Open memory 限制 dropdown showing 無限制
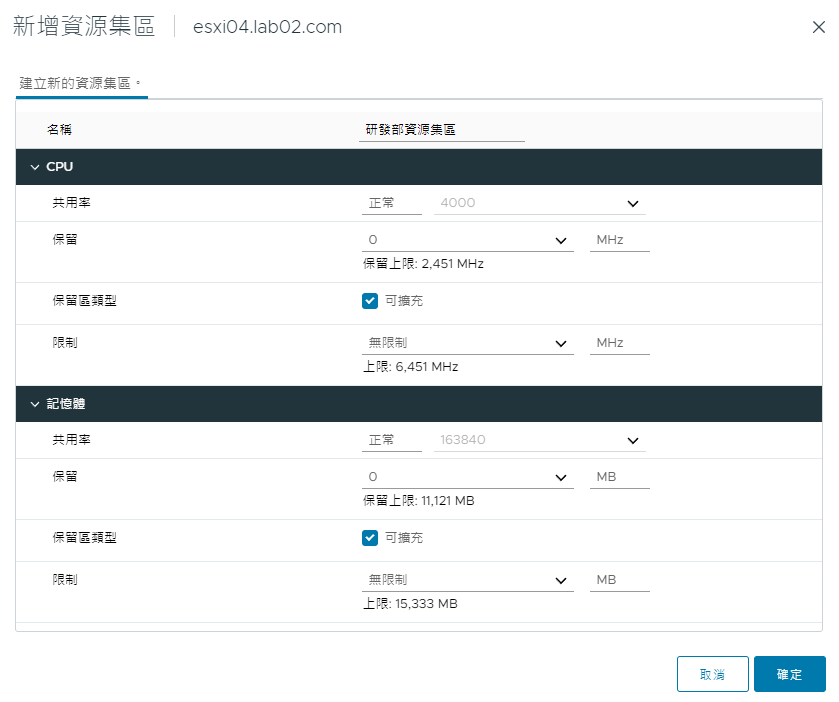839x702 pixels. (468, 580)
